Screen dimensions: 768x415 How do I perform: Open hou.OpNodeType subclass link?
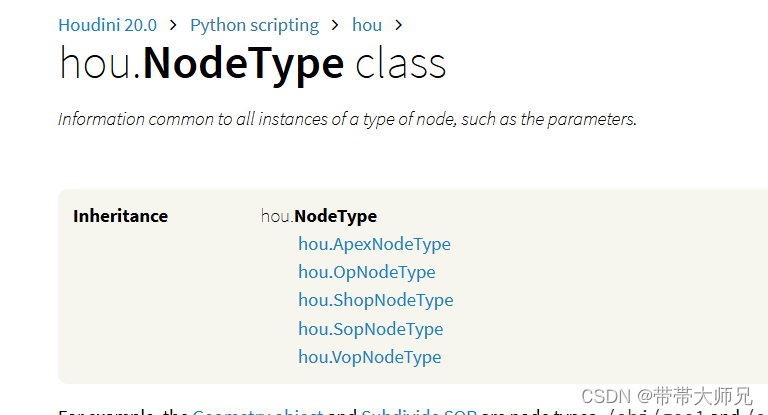[366, 272]
